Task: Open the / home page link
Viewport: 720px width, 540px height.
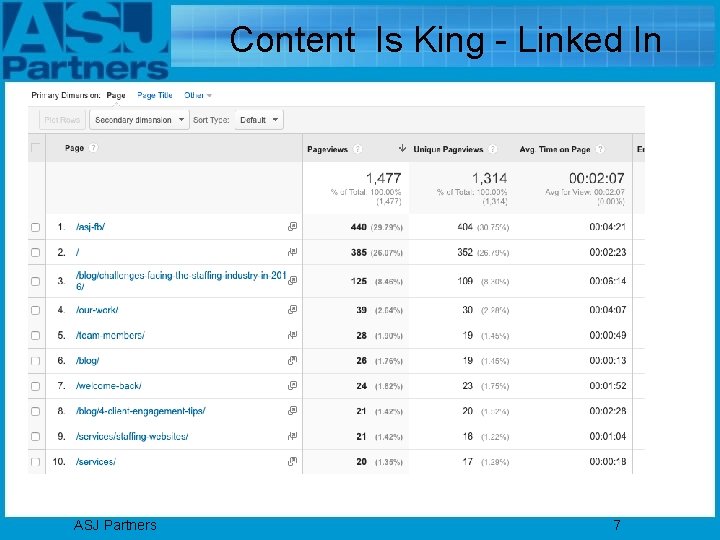Action: (78, 252)
